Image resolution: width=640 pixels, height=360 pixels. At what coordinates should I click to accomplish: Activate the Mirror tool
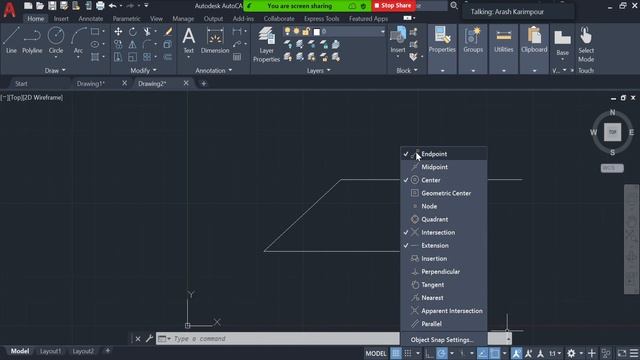pyautogui.click(x=133, y=44)
